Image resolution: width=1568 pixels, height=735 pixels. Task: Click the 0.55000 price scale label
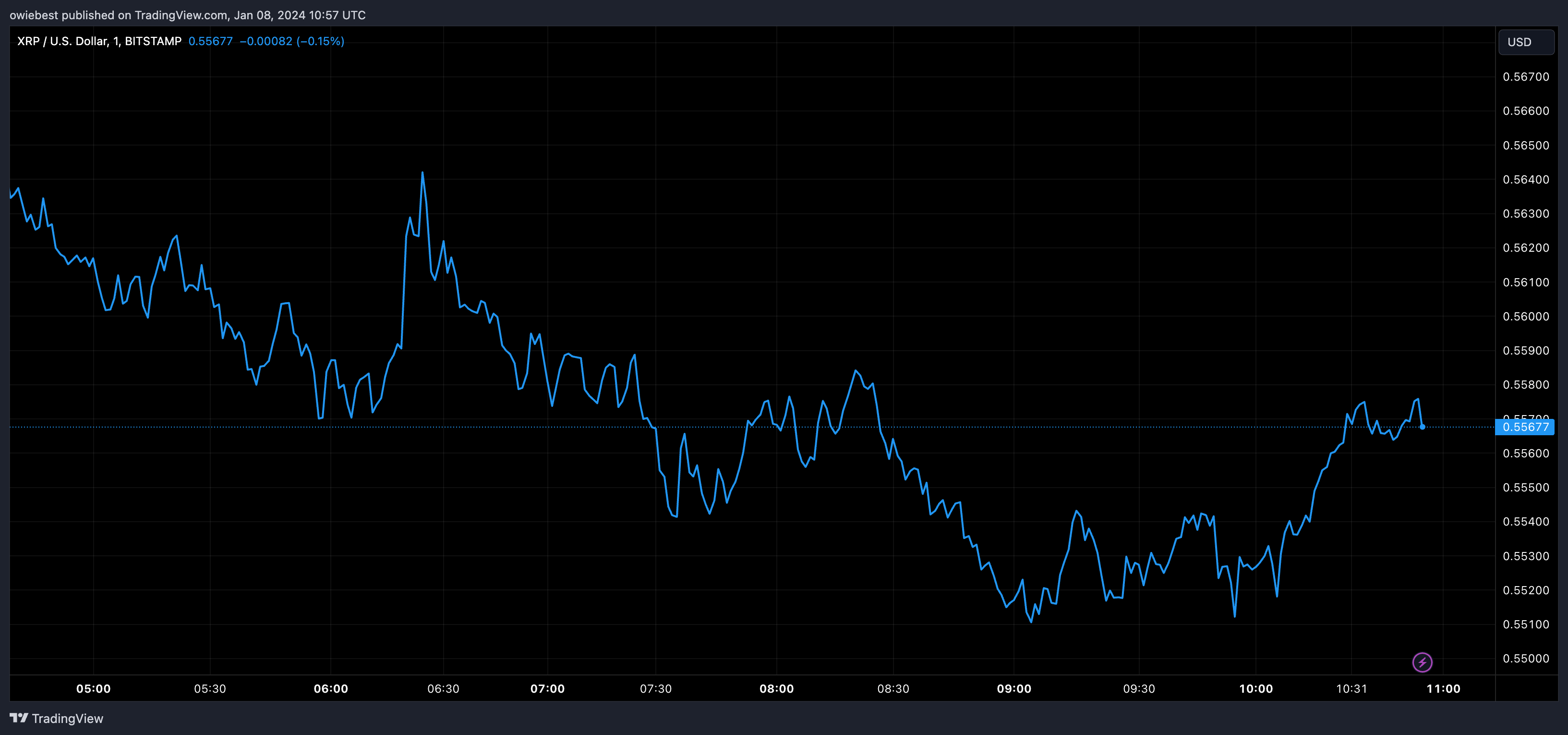(x=1525, y=658)
